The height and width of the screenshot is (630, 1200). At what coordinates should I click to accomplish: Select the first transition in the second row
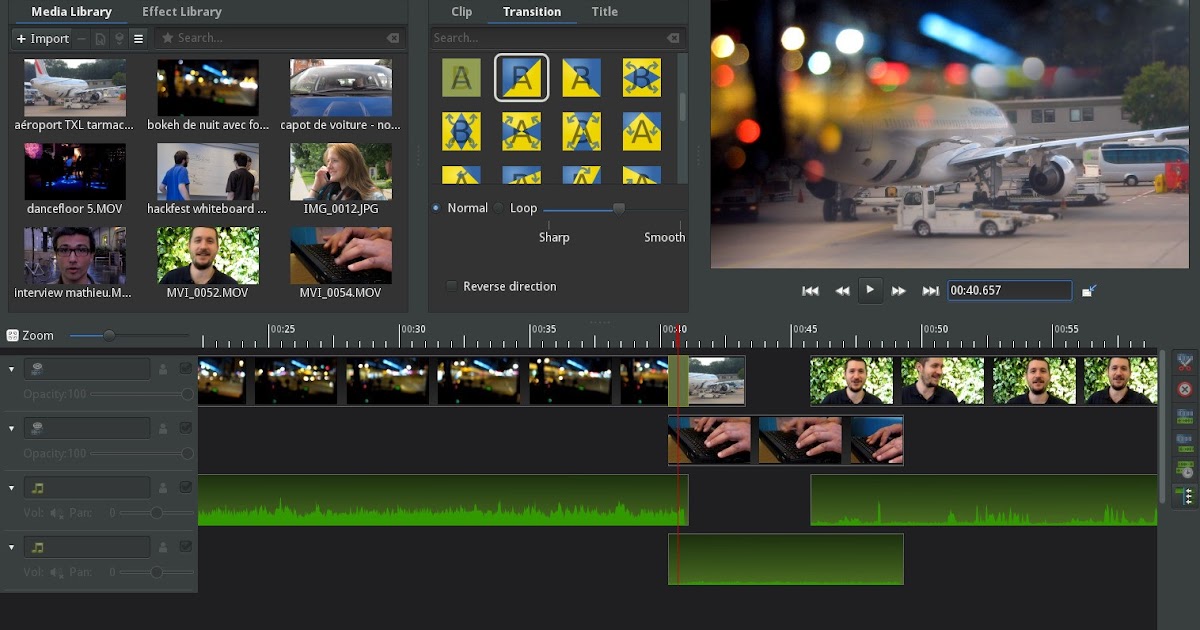(x=461, y=131)
